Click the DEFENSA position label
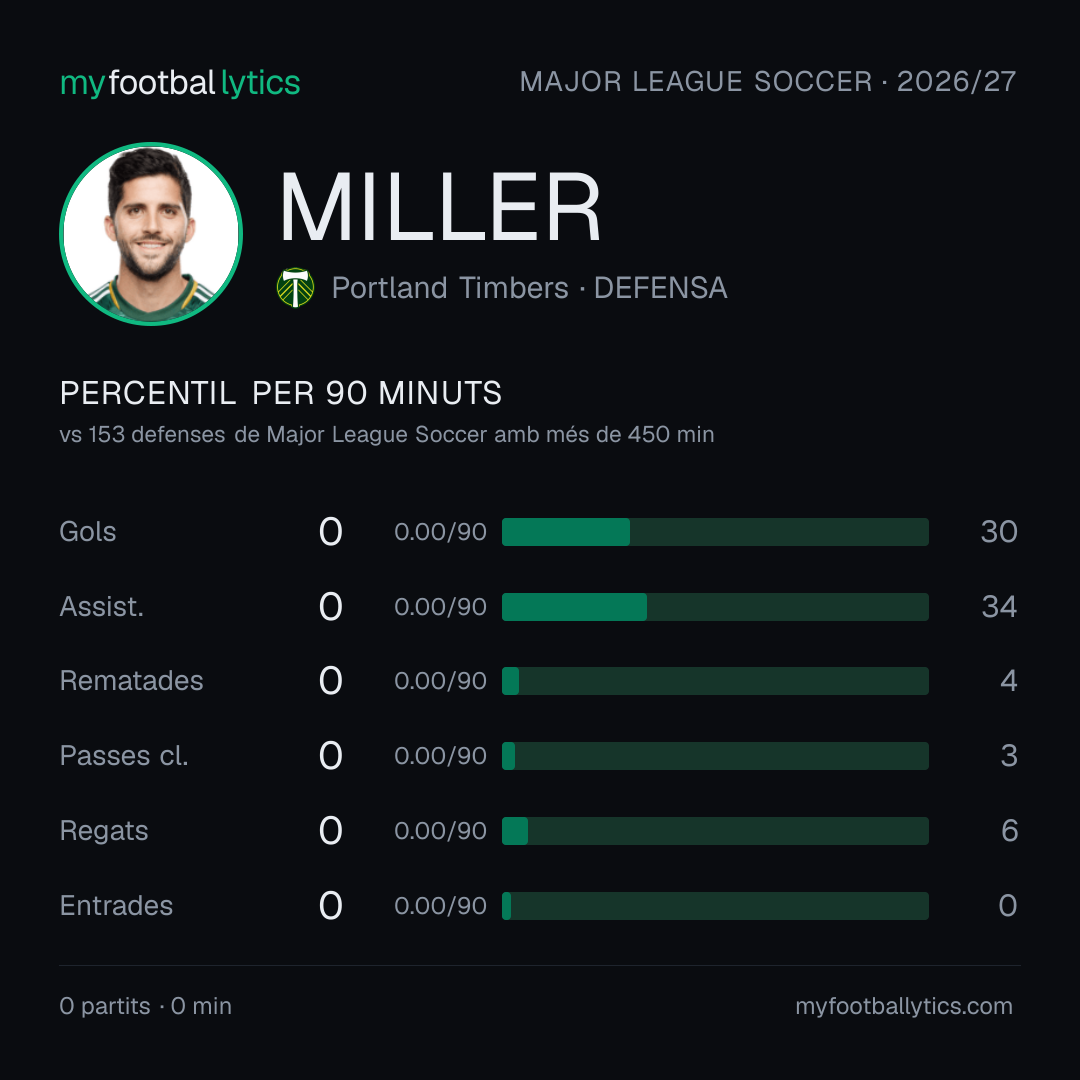 661,288
